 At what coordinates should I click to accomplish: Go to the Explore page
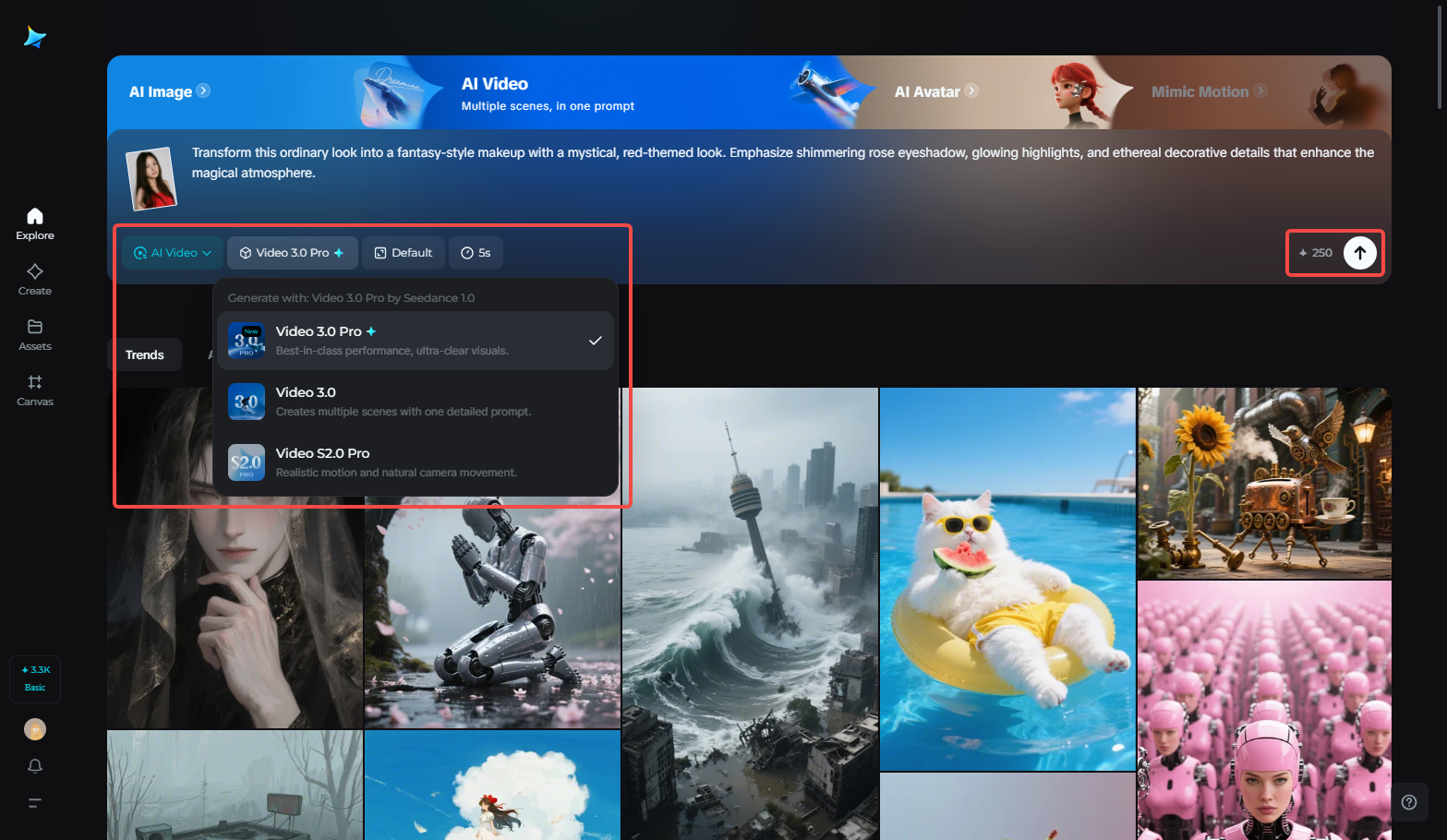35,224
